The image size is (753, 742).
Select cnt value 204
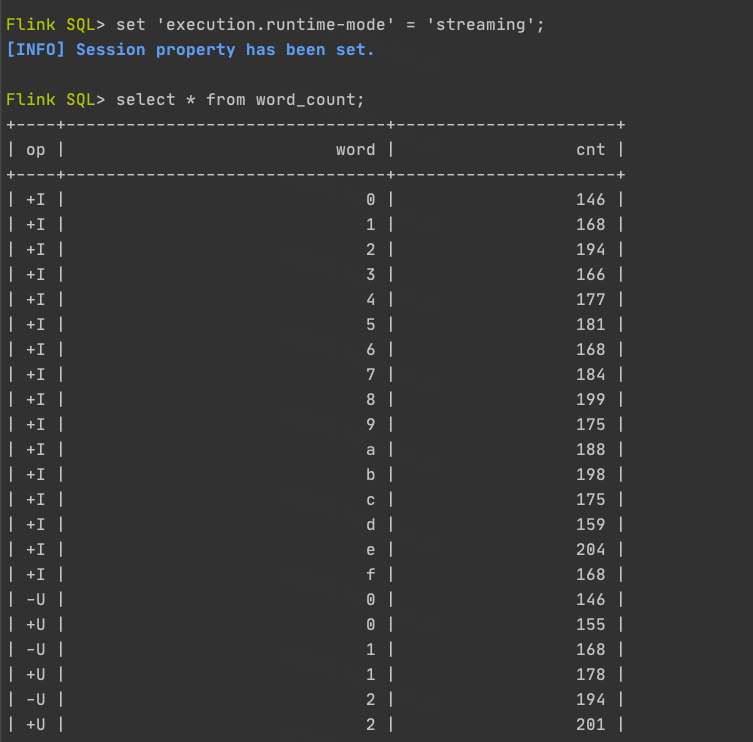click(590, 549)
